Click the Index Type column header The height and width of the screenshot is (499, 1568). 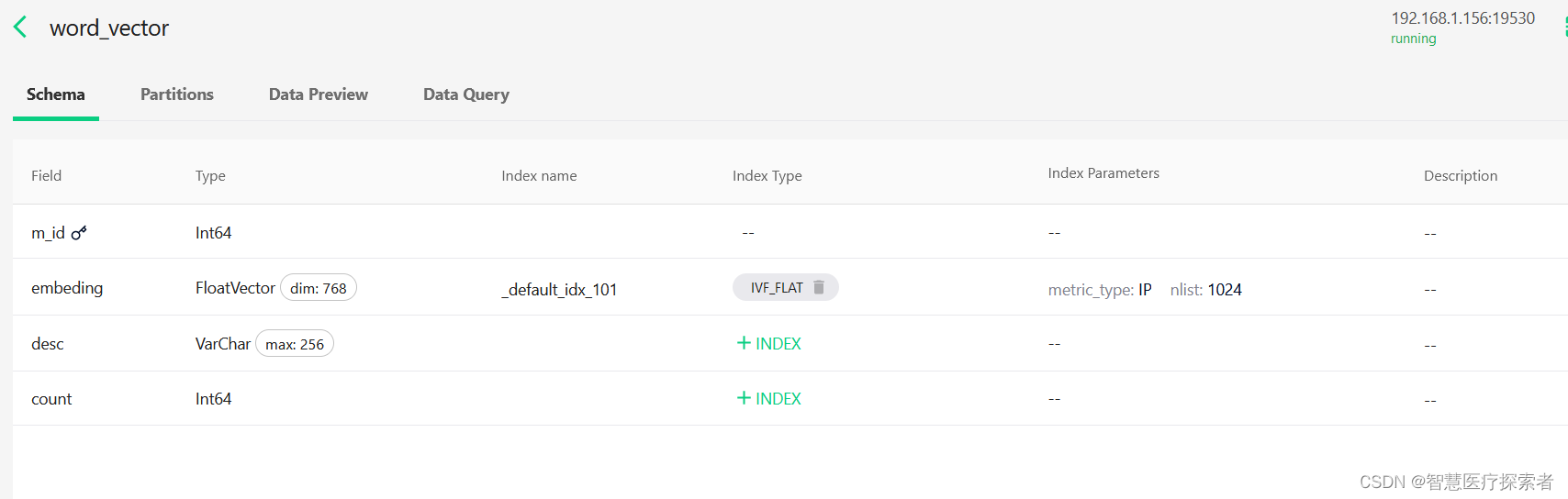(x=767, y=176)
